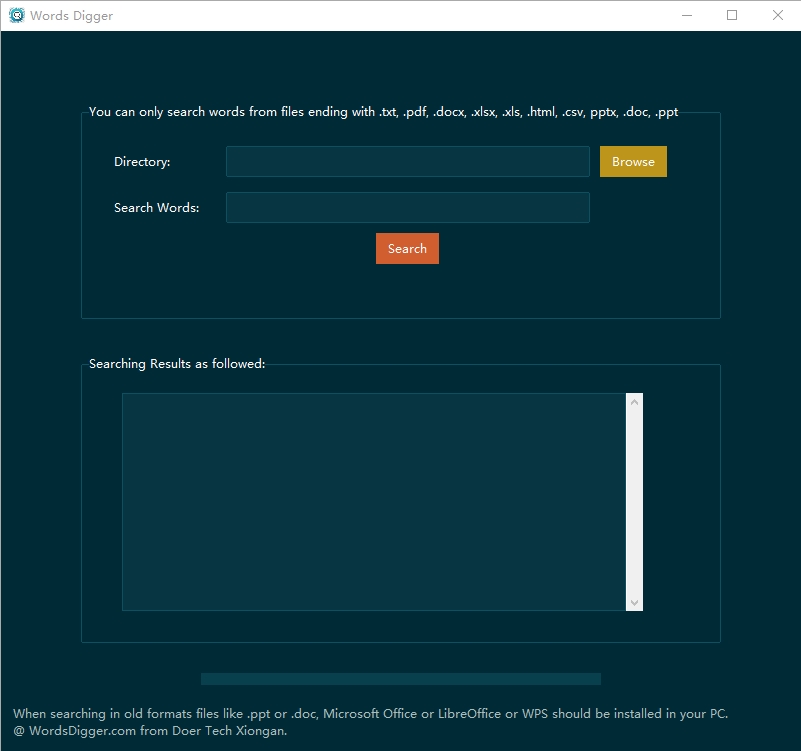Click the supported file types notice text
The image size is (801, 751).
coord(383,112)
